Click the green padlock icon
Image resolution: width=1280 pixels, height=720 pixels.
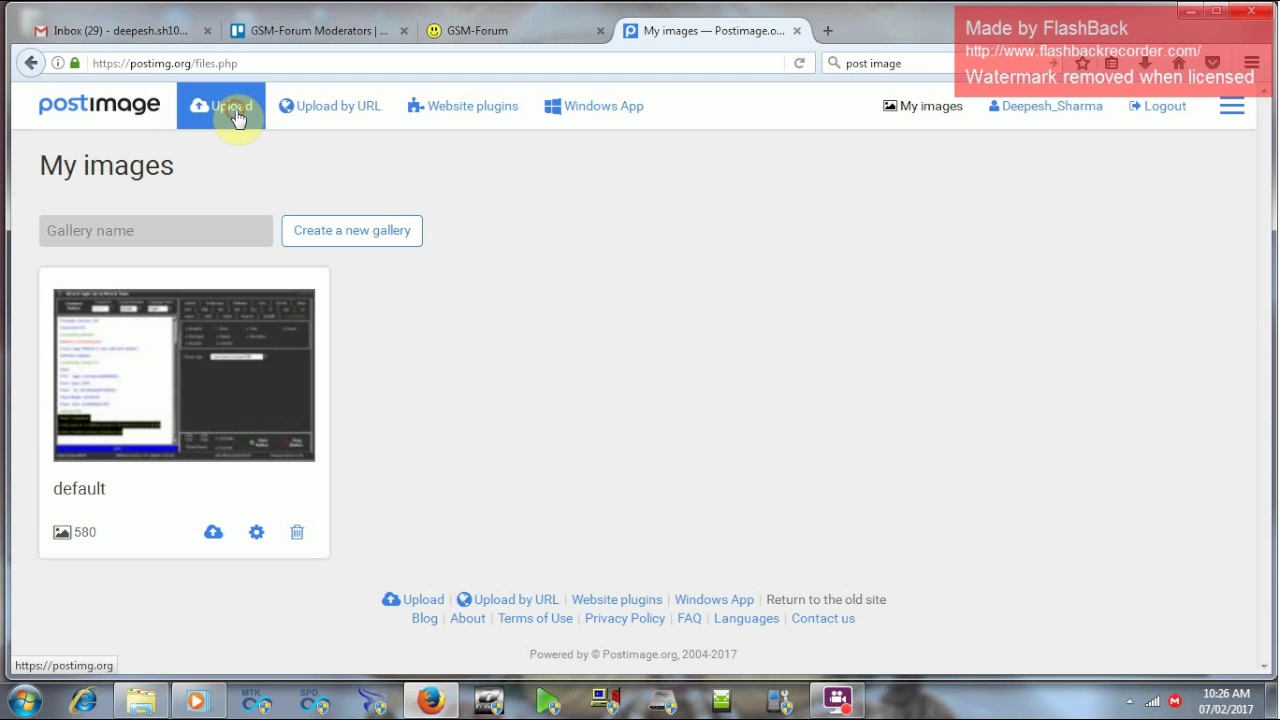click(75, 63)
